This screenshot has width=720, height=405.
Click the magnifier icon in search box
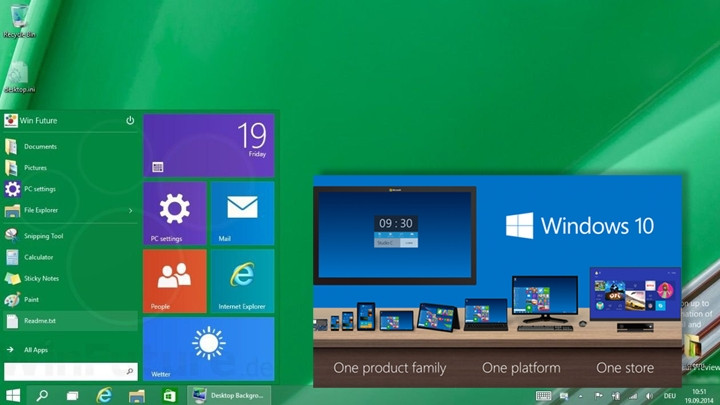[x=130, y=371]
